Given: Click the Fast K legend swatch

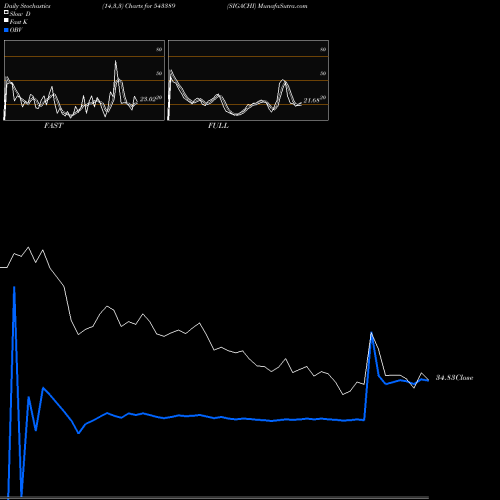Looking at the screenshot, I should point(6,21).
